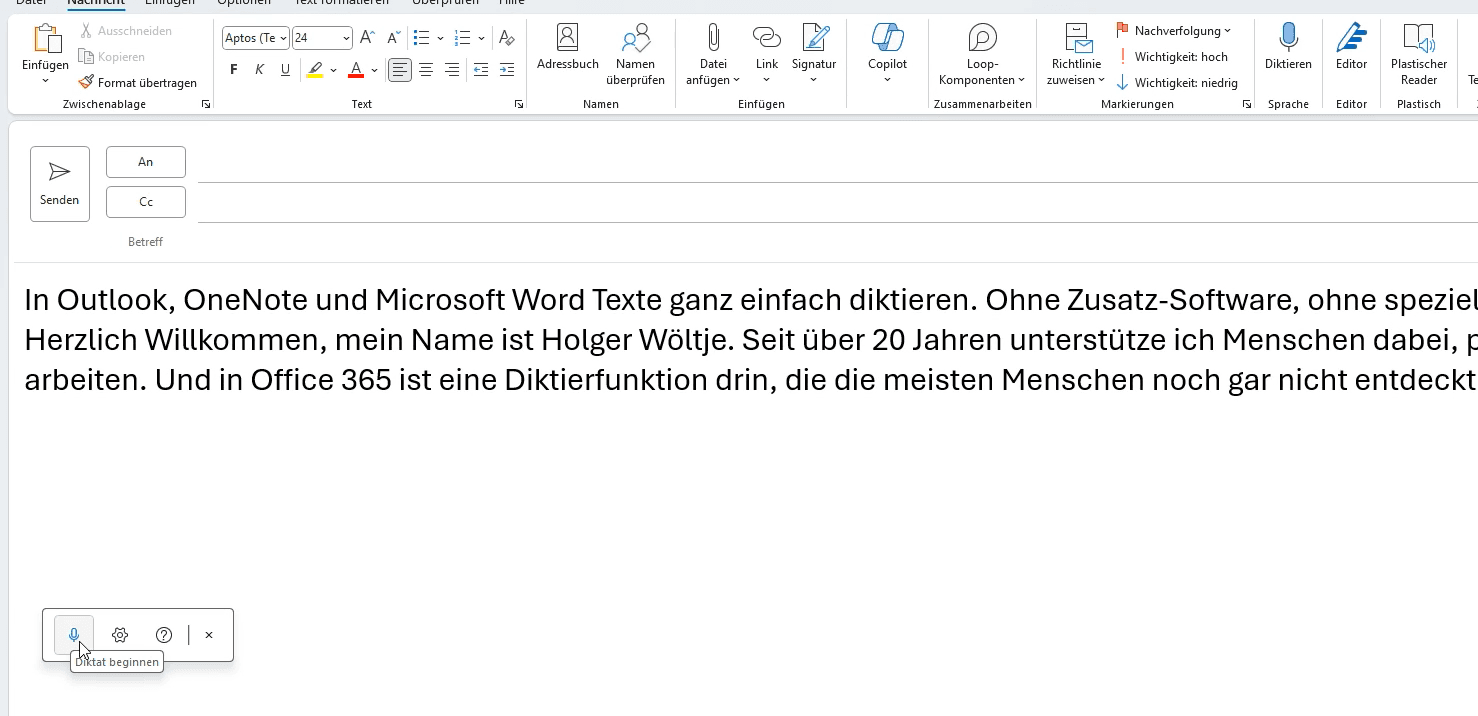Click the Einfügen paste clipboard icon
This screenshot has height=716, width=1478.
tap(46, 38)
